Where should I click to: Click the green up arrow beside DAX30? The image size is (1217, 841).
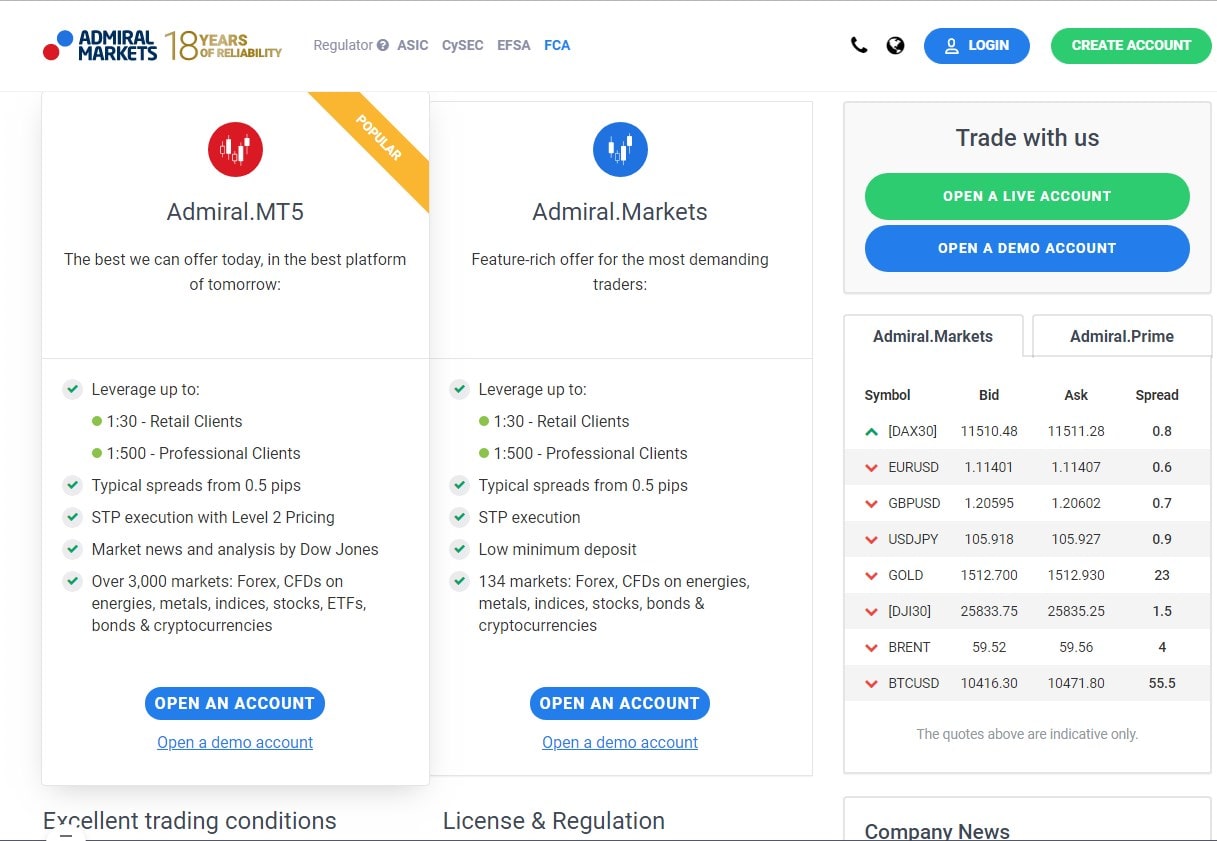(871, 432)
